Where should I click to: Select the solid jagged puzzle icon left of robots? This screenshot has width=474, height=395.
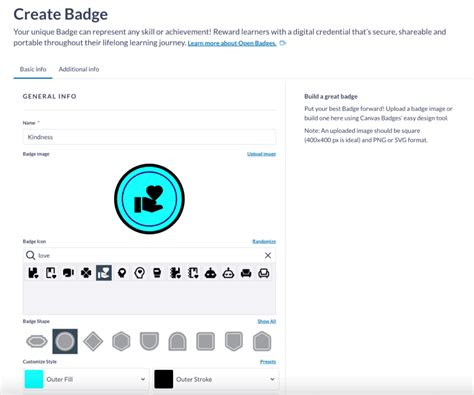(x=175, y=273)
